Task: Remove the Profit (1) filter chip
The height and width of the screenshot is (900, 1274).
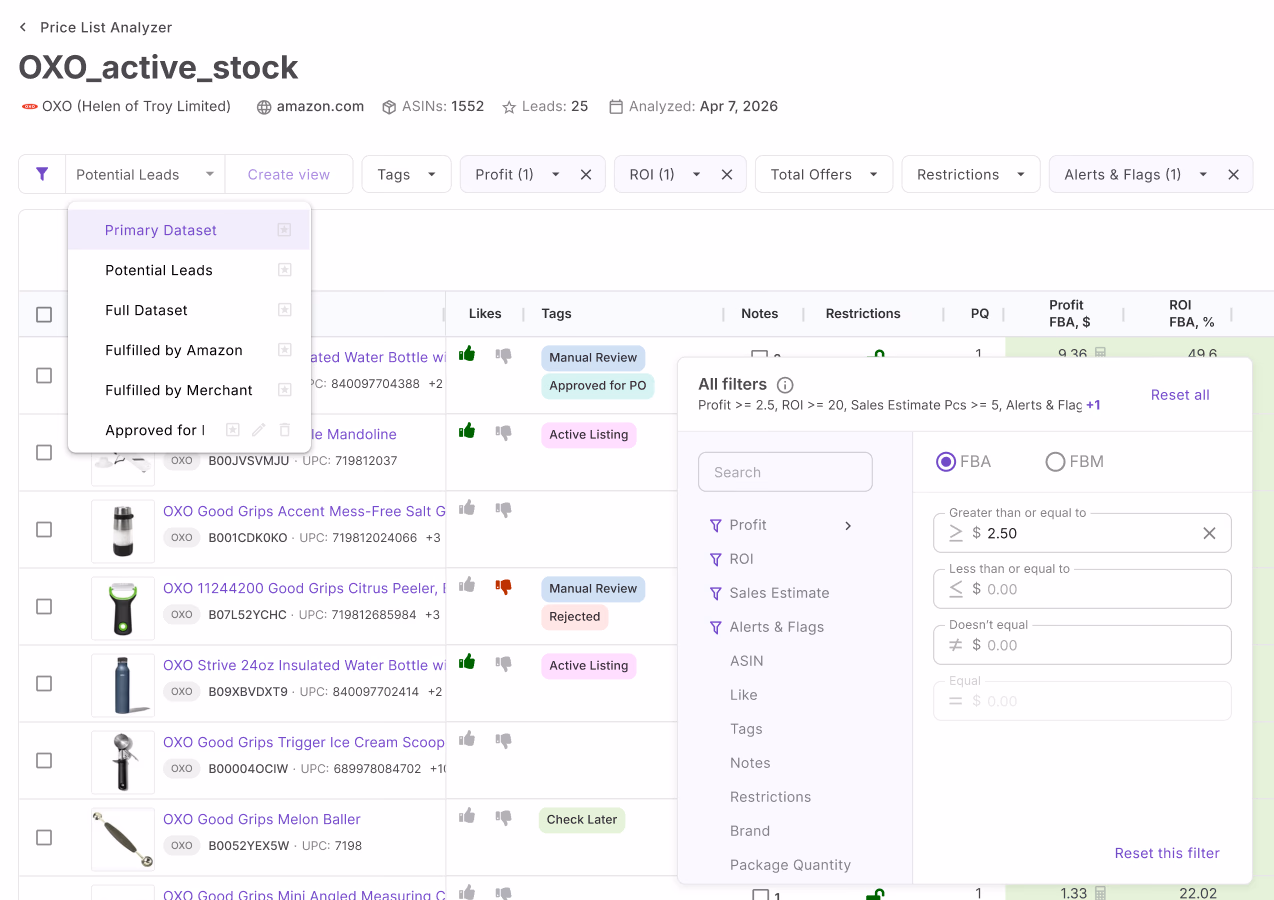Action: point(586,174)
